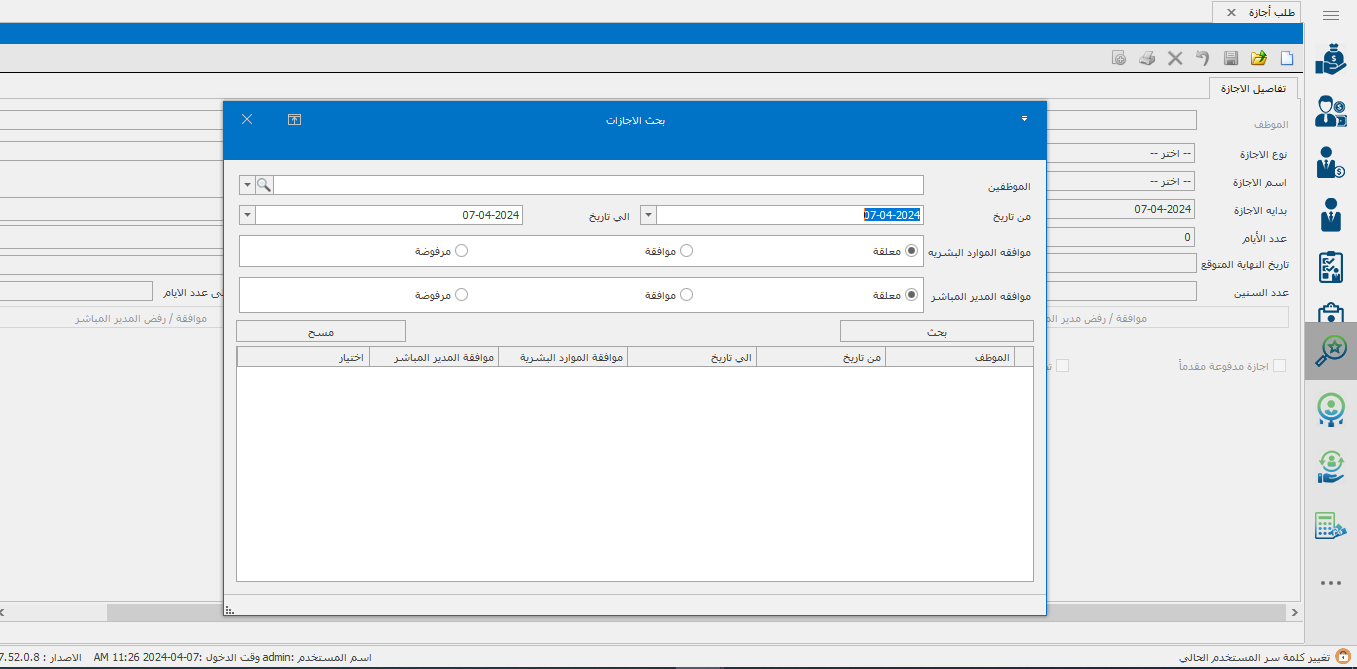
Task: Select 'موافقة' radio for direct manager approval
Action: [686, 295]
